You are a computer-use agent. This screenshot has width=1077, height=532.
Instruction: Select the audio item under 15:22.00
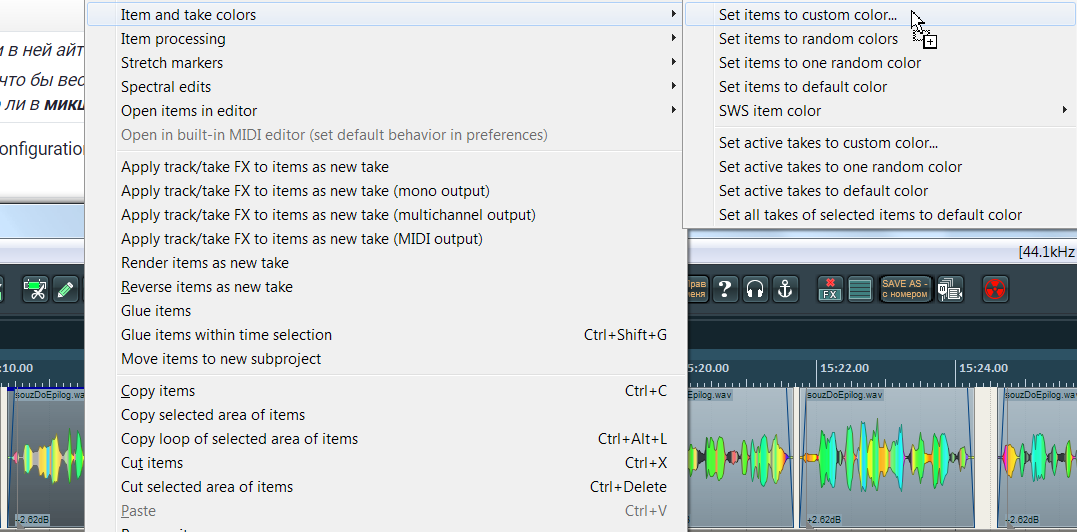click(x=889, y=457)
